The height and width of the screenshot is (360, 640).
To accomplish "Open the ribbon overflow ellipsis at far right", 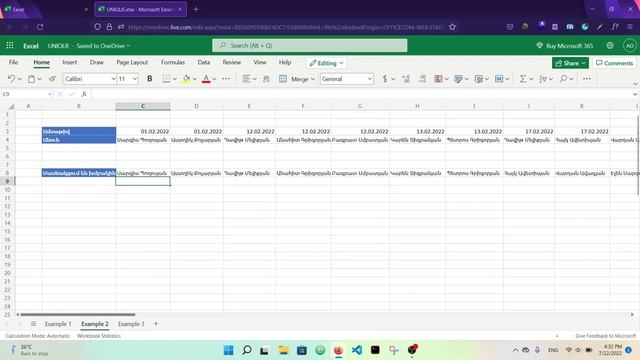I will point(587,78).
